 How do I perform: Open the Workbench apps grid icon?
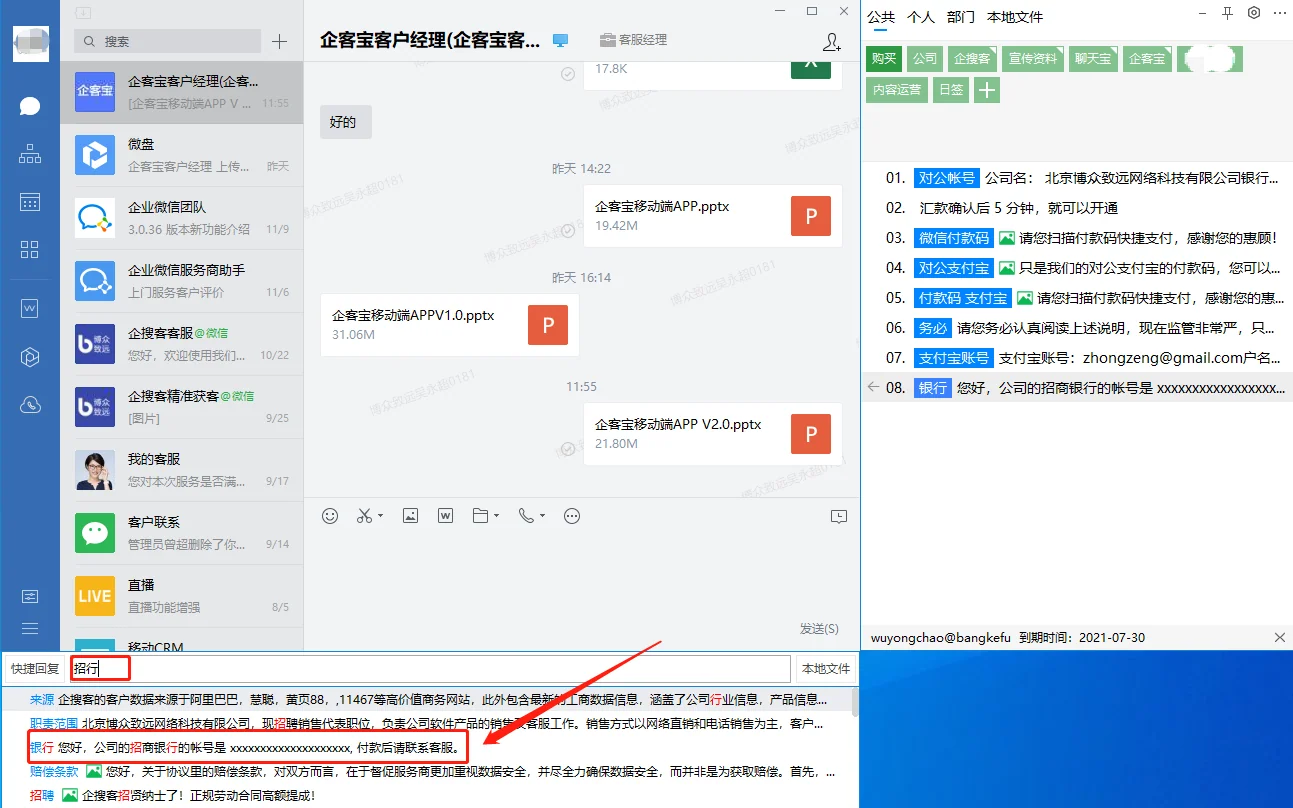pos(30,249)
